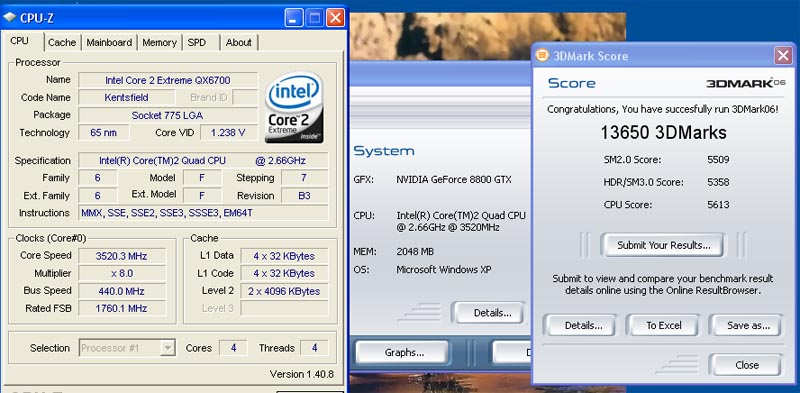Click the 13650 3DMarks score text

[663, 133]
